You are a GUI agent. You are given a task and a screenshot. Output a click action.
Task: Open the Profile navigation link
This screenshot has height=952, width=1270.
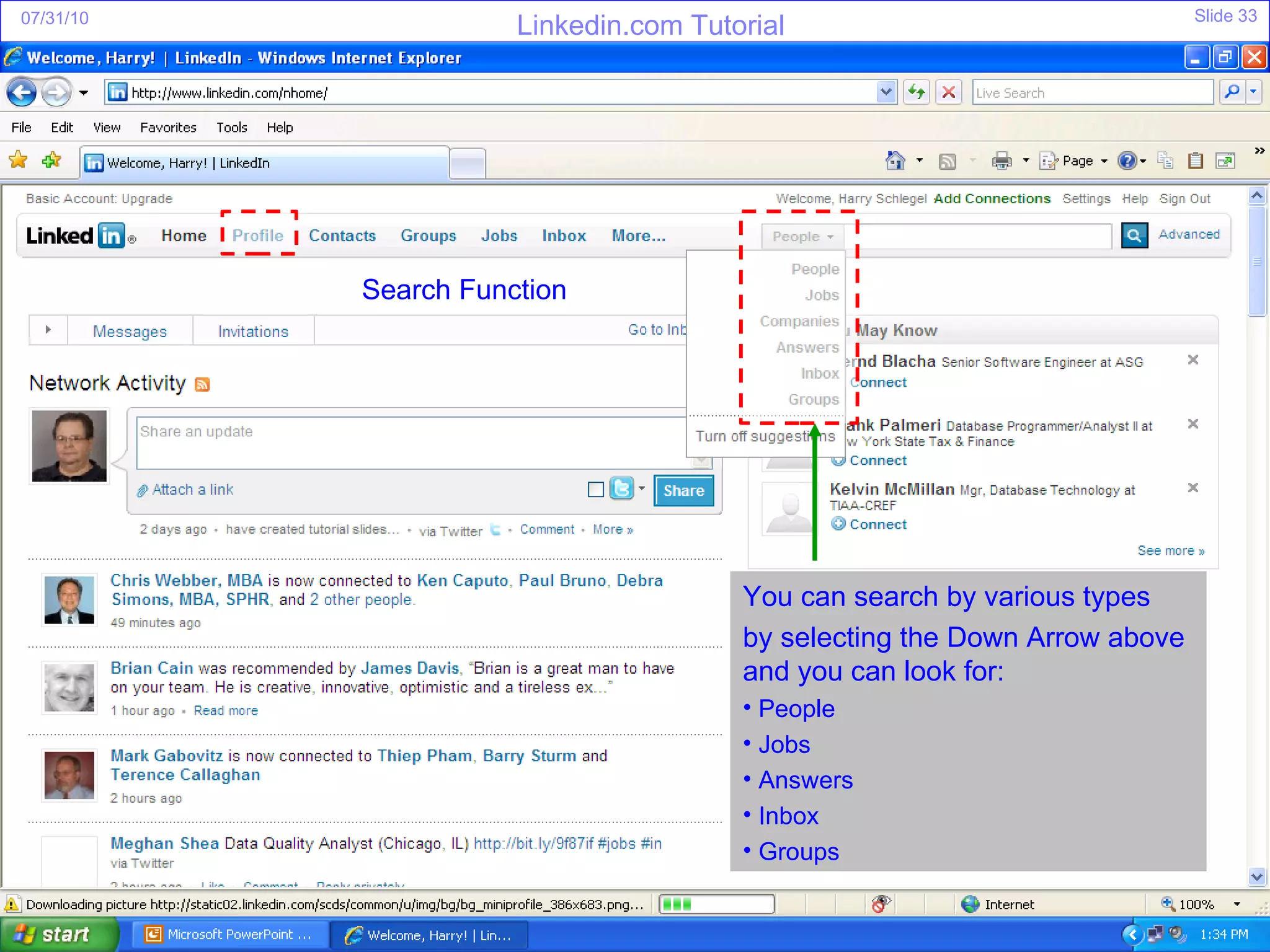coord(258,236)
